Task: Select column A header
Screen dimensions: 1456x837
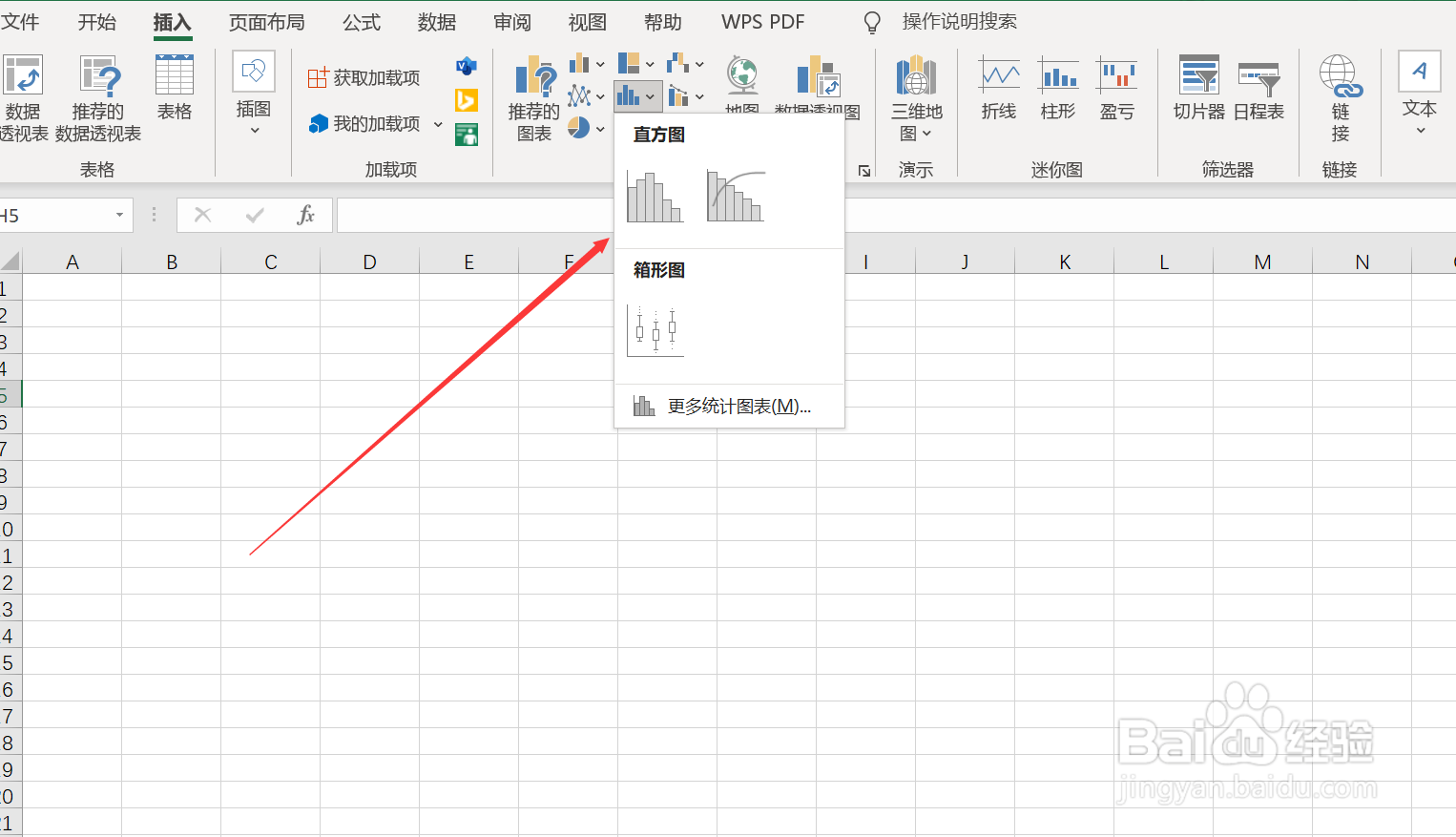Action: (x=73, y=262)
